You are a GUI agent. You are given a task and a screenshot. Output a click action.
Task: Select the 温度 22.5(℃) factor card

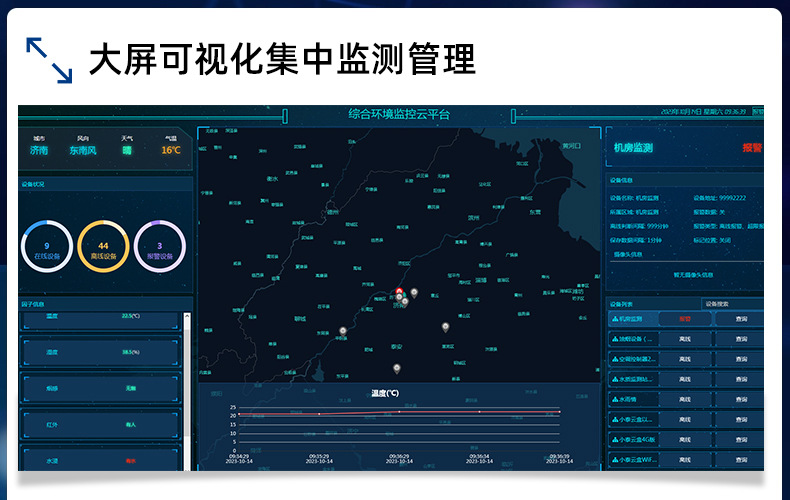(101, 321)
